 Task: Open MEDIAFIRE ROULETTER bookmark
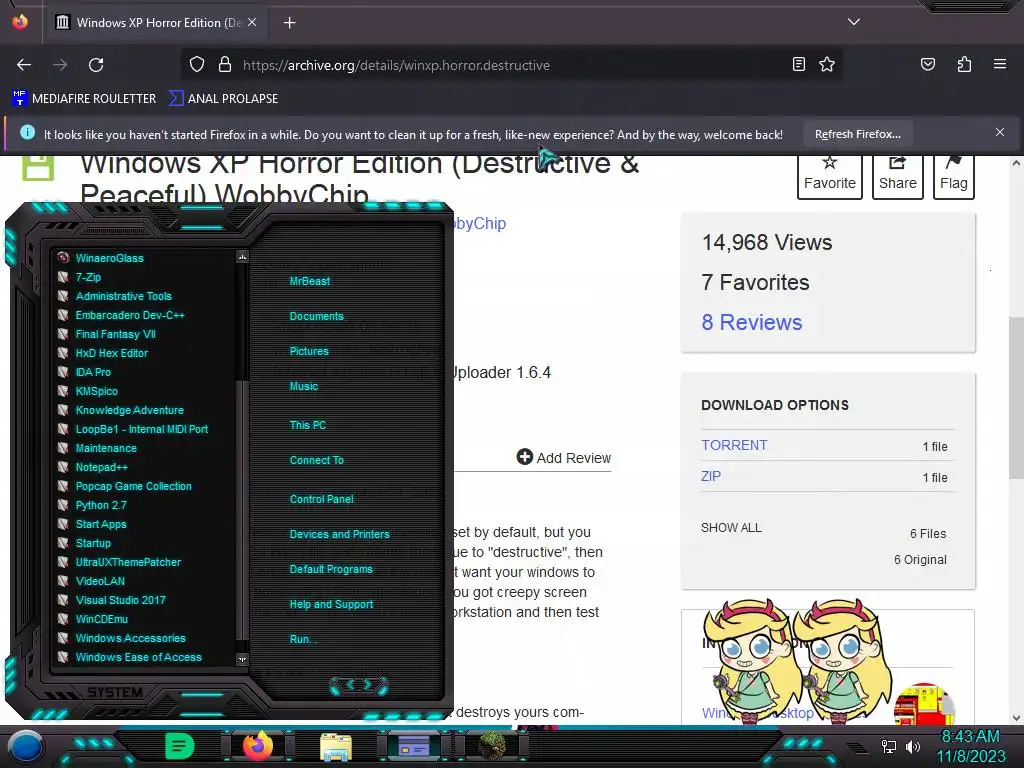point(84,99)
